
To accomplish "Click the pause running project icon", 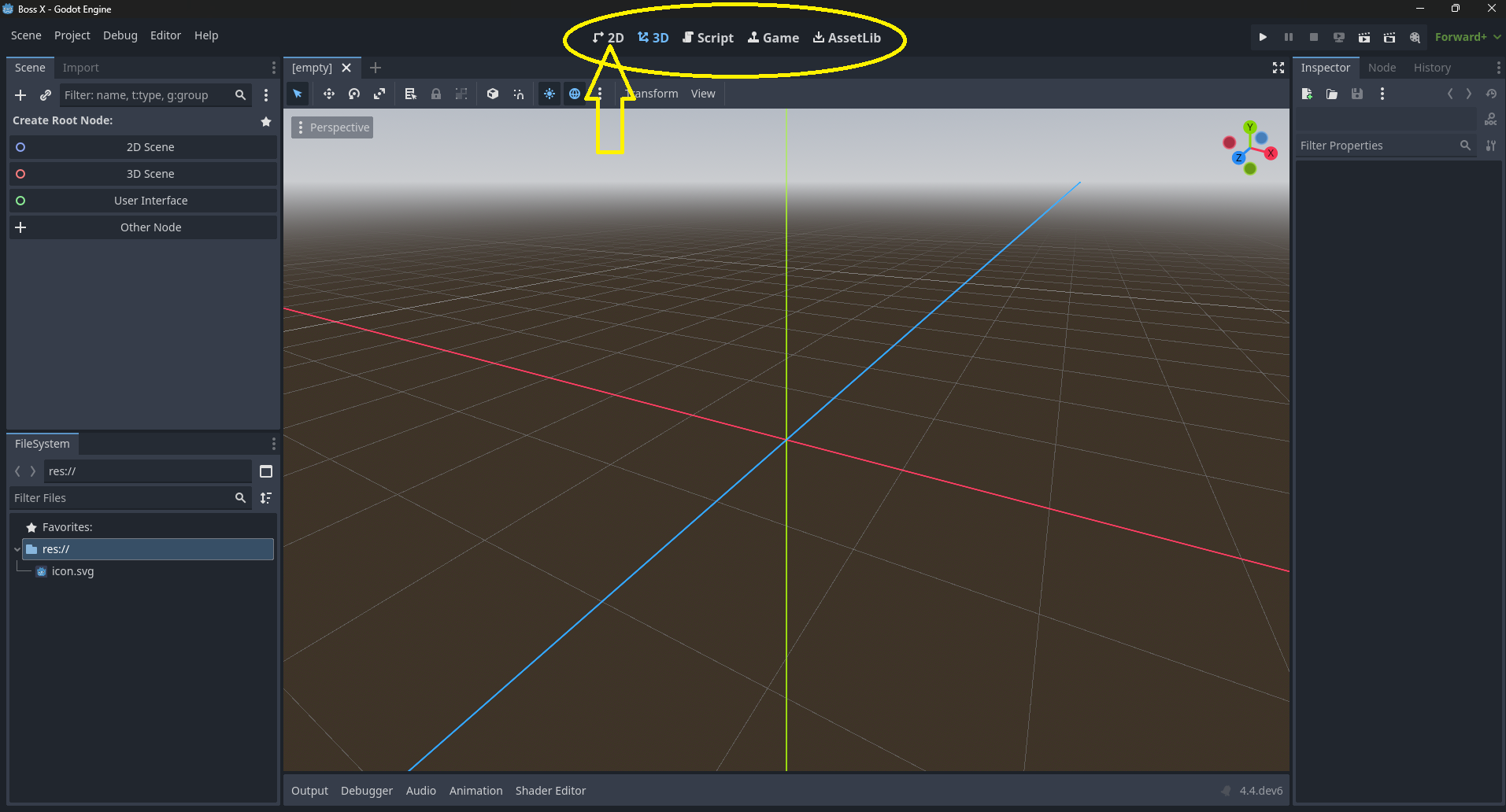I will [1289, 37].
